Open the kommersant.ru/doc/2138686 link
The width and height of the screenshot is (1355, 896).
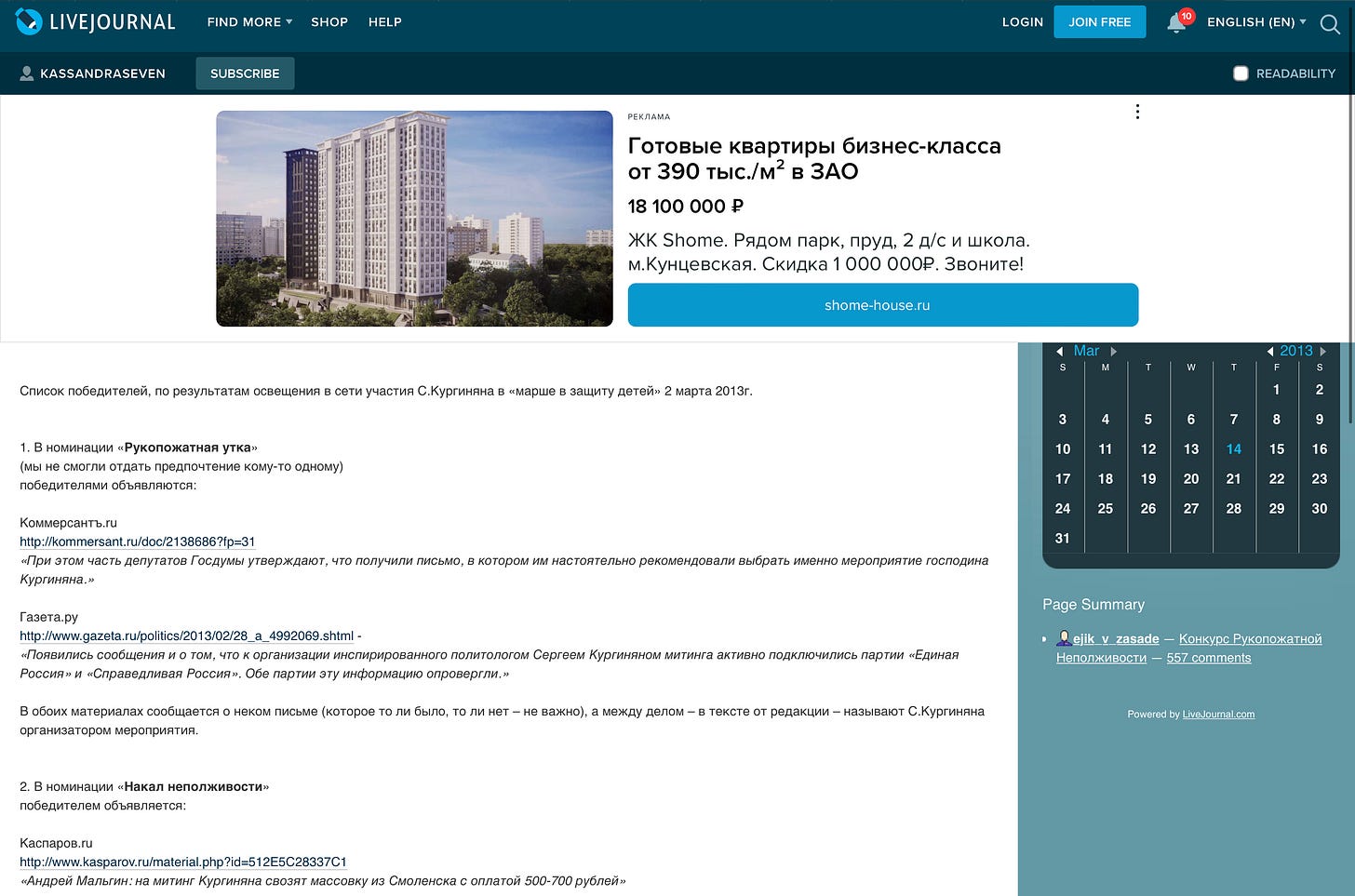click(x=138, y=542)
